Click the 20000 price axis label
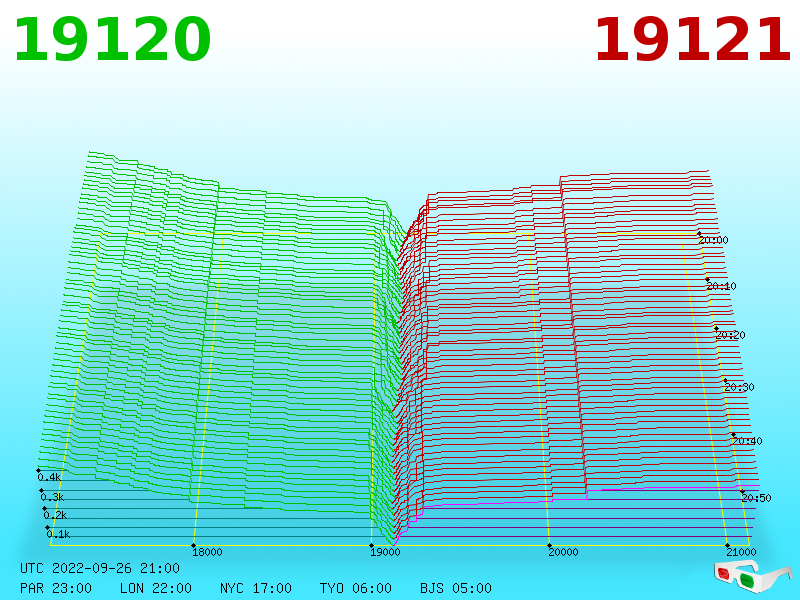The height and width of the screenshot is (600, 800). pos(563,552)
